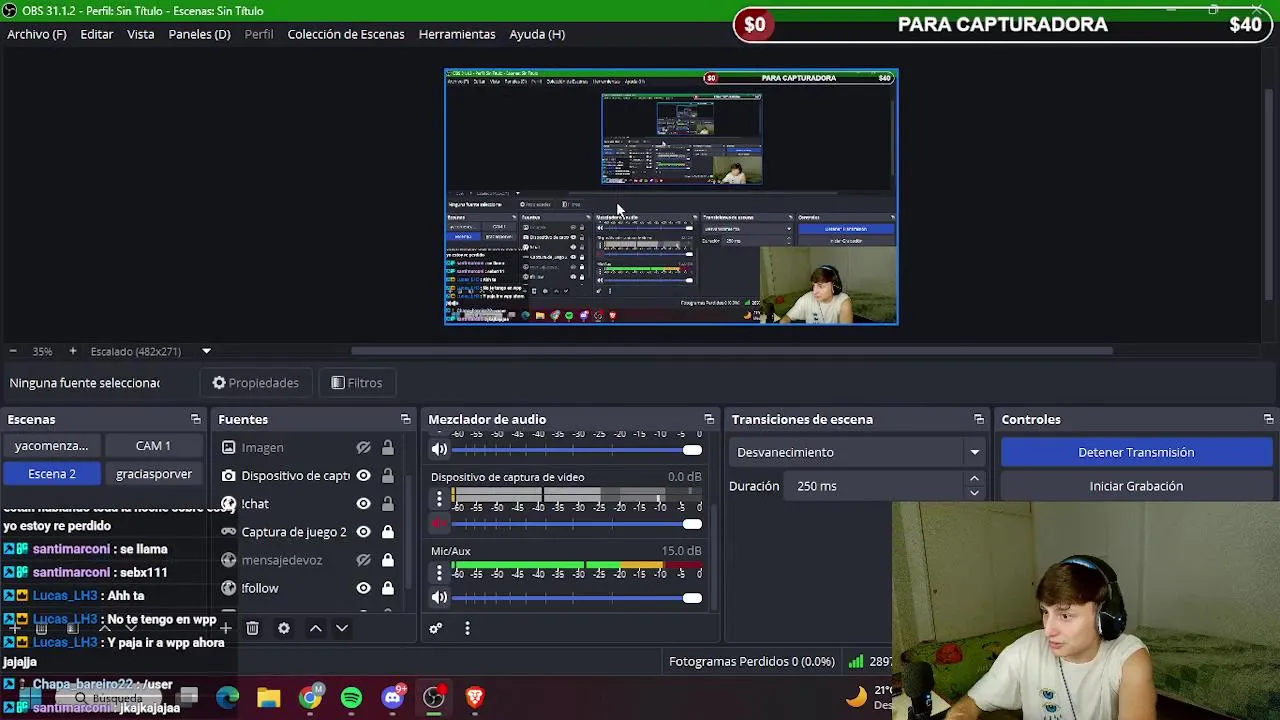Click Iniciar Grabación button

(1136, 486)
